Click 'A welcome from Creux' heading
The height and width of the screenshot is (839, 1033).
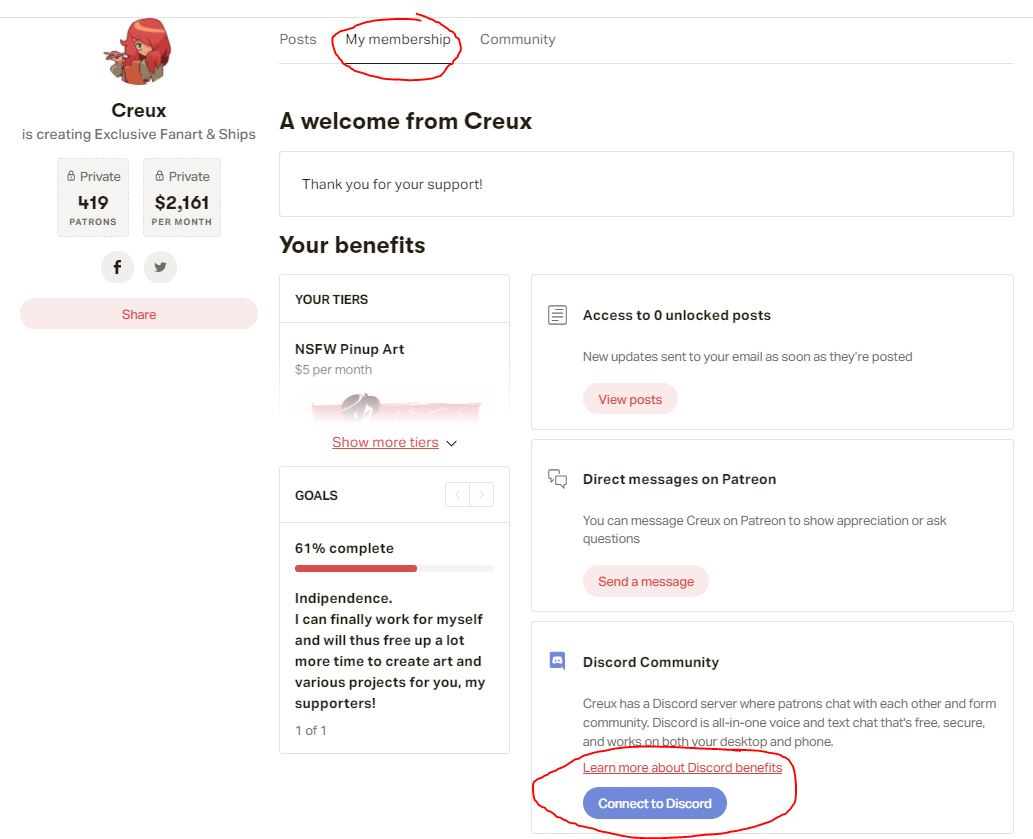(406, 121)
